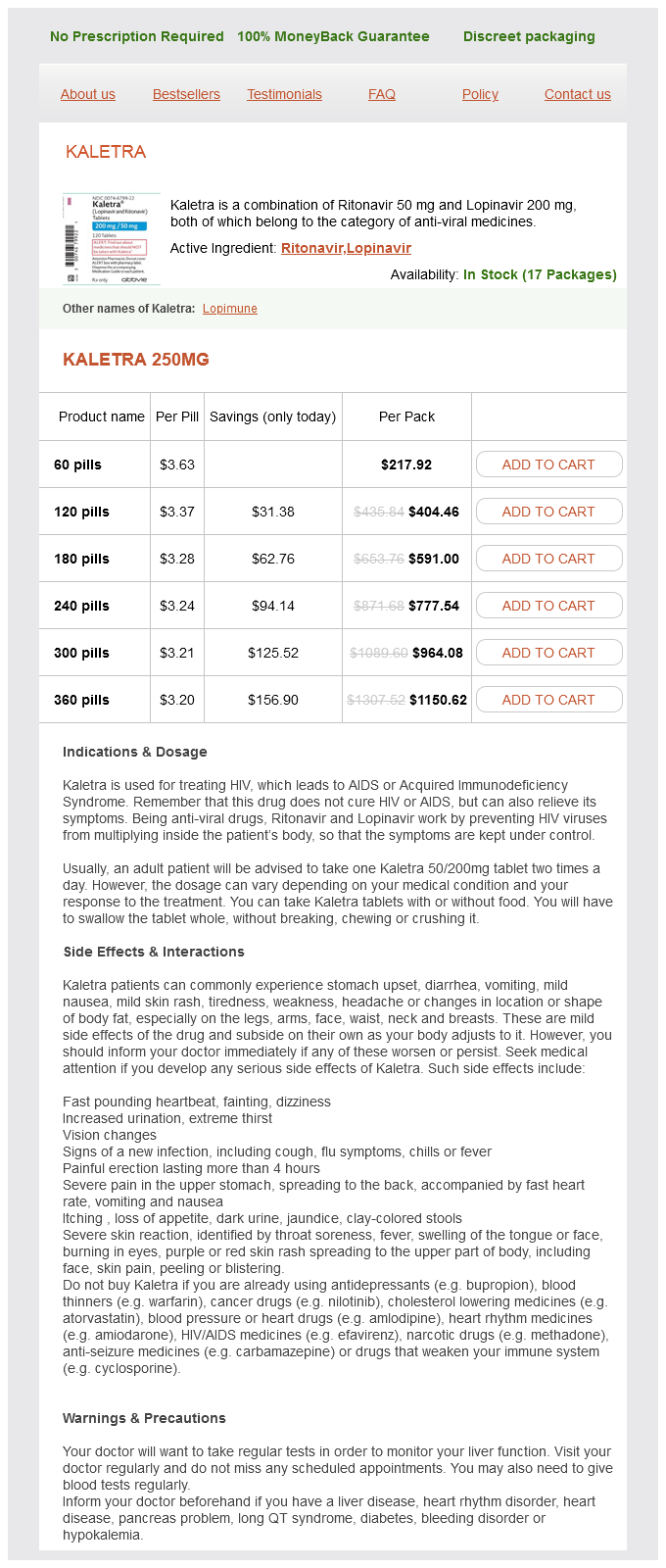
Task: Click the In Stock availability text
Action: pyautogui.click(x=540, y=274)
